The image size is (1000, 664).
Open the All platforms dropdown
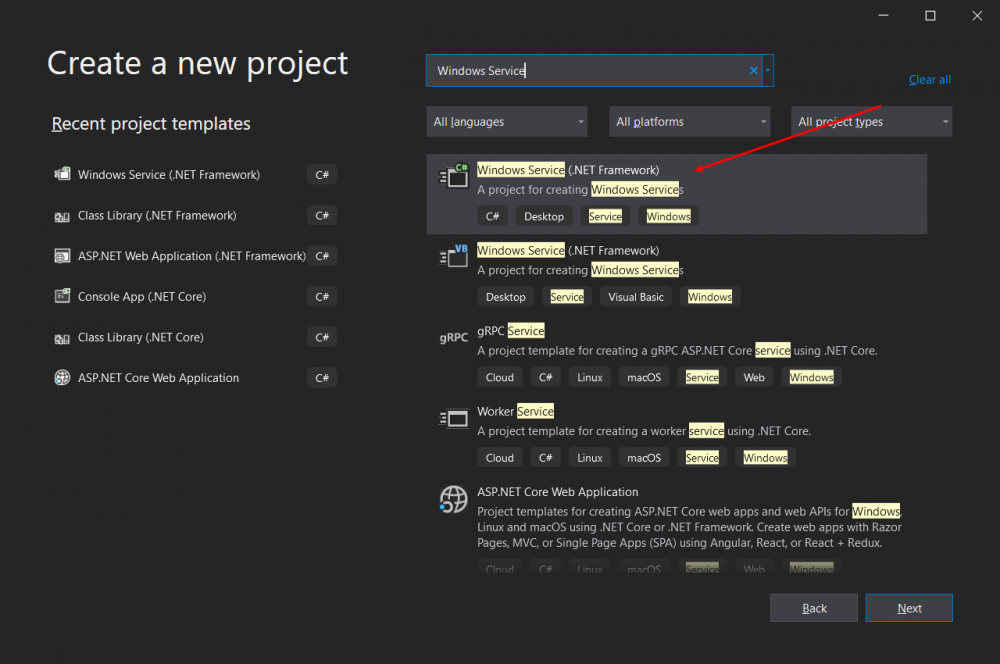[690, 122]
